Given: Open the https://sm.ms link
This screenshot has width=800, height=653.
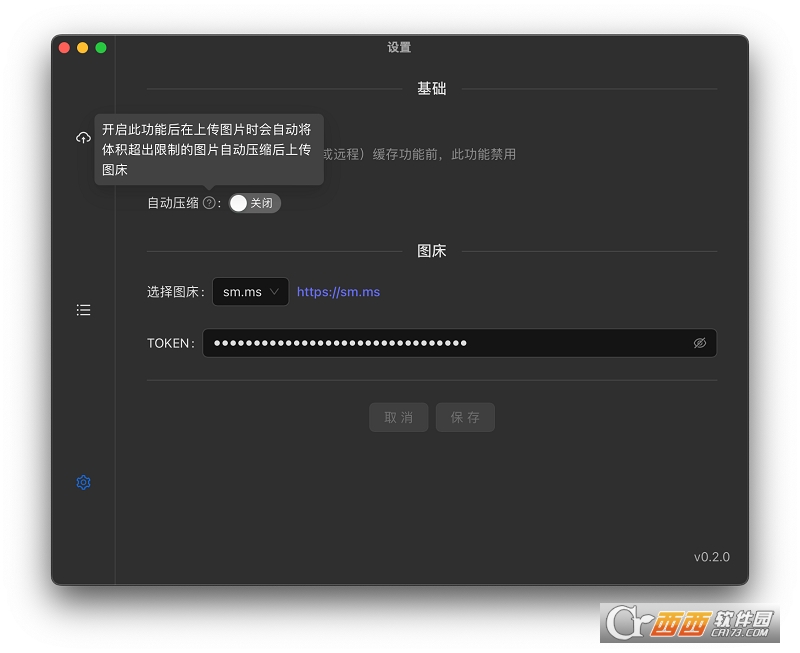Looking at the screenshot, I should [x=338, y=292].
